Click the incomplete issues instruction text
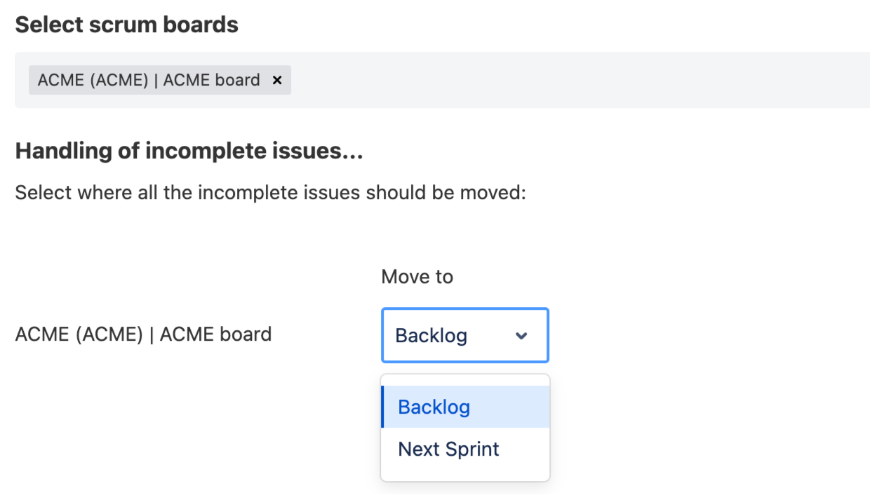Viewport: 870px width, 495px height. click(x=270, y=192)
